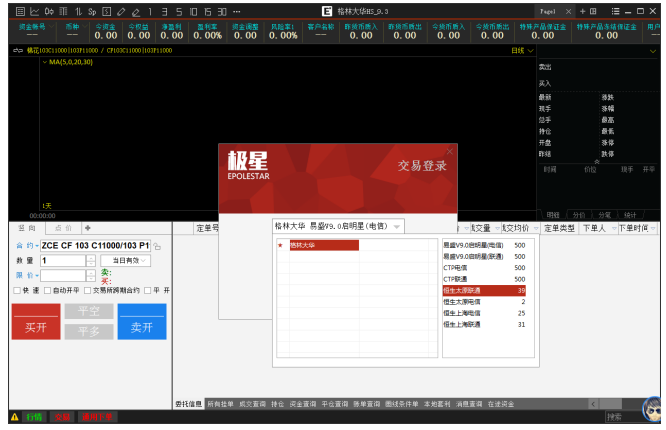Close the 交易登录 login dialog
The width and height of the screenshot is (666, 430).
click(450, 151)
